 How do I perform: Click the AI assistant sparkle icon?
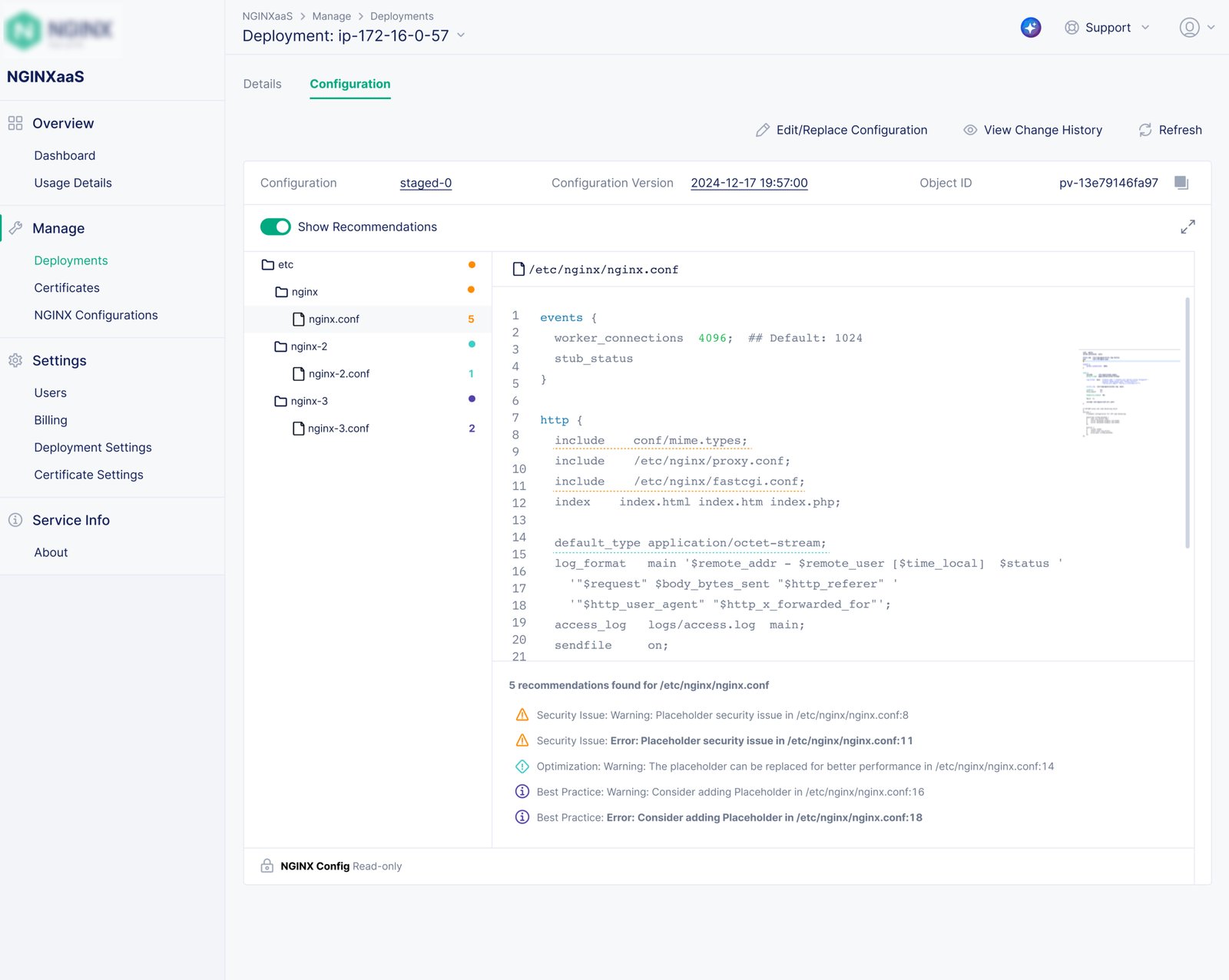[1030, 28]
